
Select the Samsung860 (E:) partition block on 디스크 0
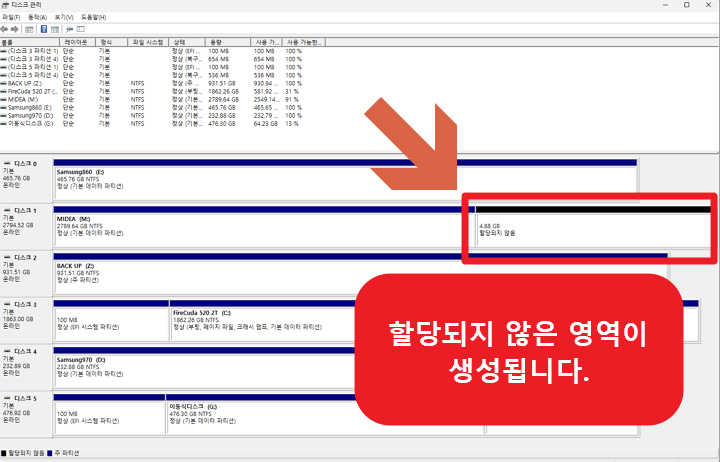click(x=345, y=180)
